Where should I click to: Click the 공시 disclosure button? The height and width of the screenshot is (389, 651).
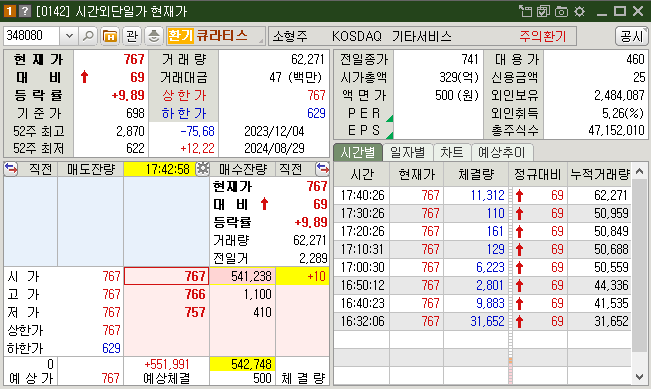tap(631, 36)
